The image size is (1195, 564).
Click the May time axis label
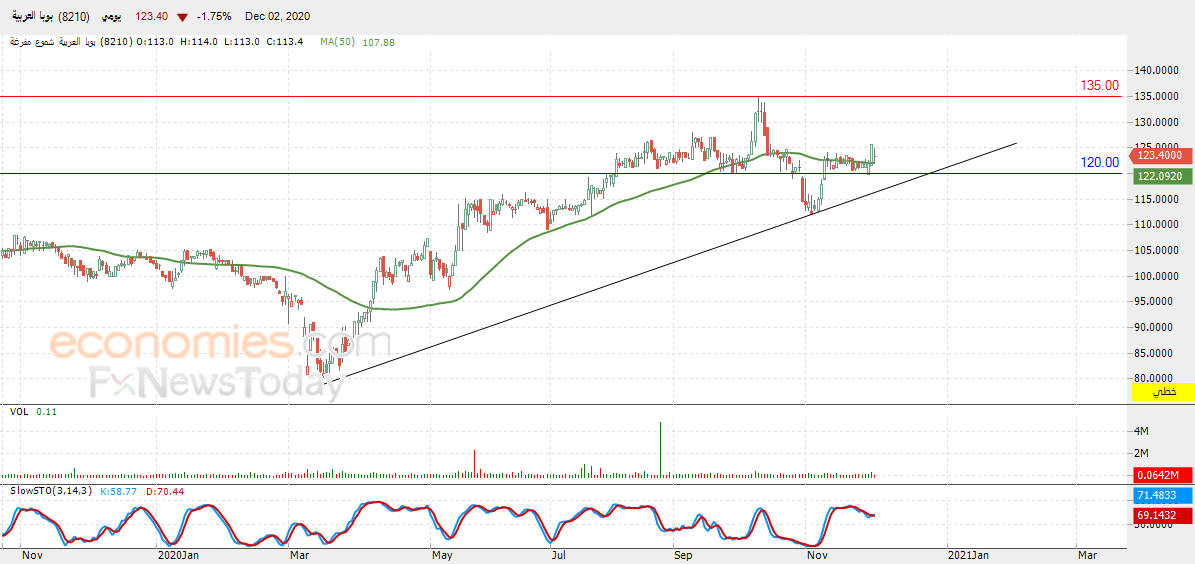pos(441,557)
